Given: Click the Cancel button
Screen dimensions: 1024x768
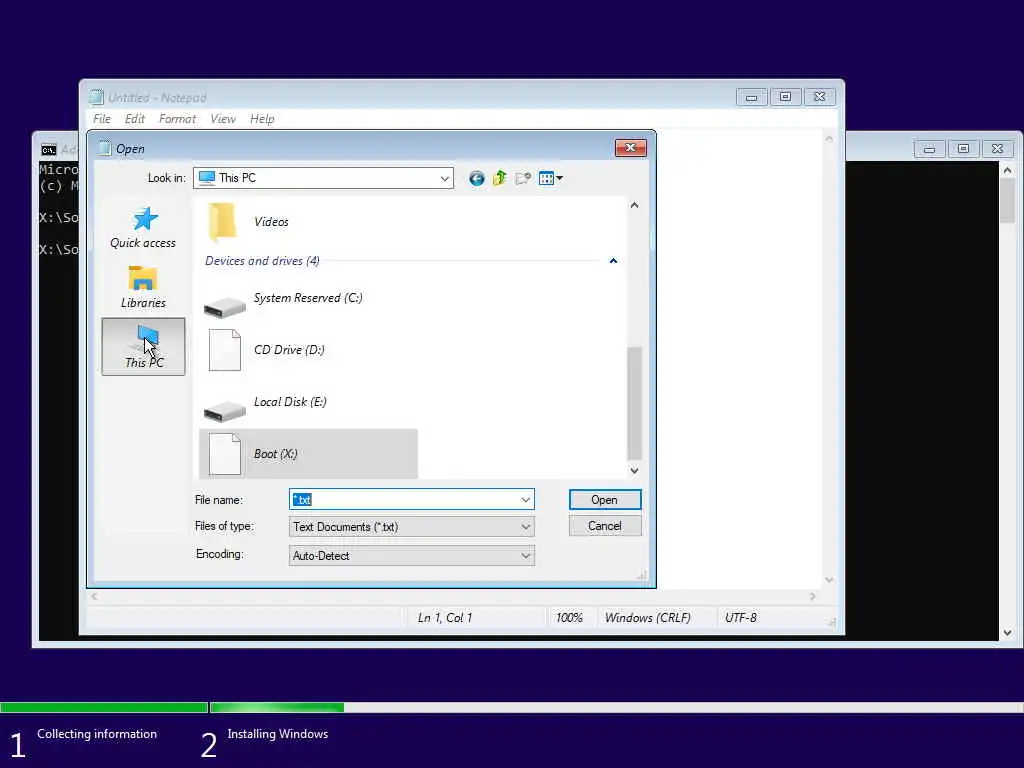Looking at the screenshot, I should (x=605, y=526).
